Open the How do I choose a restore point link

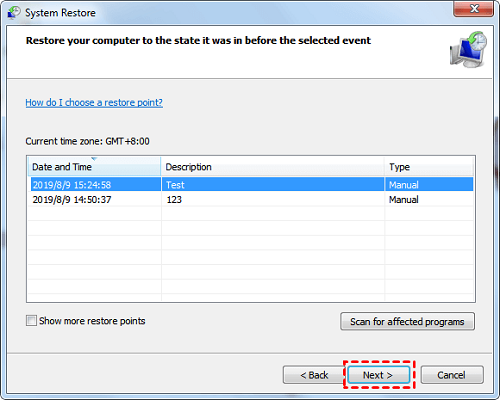coord(94,102)
